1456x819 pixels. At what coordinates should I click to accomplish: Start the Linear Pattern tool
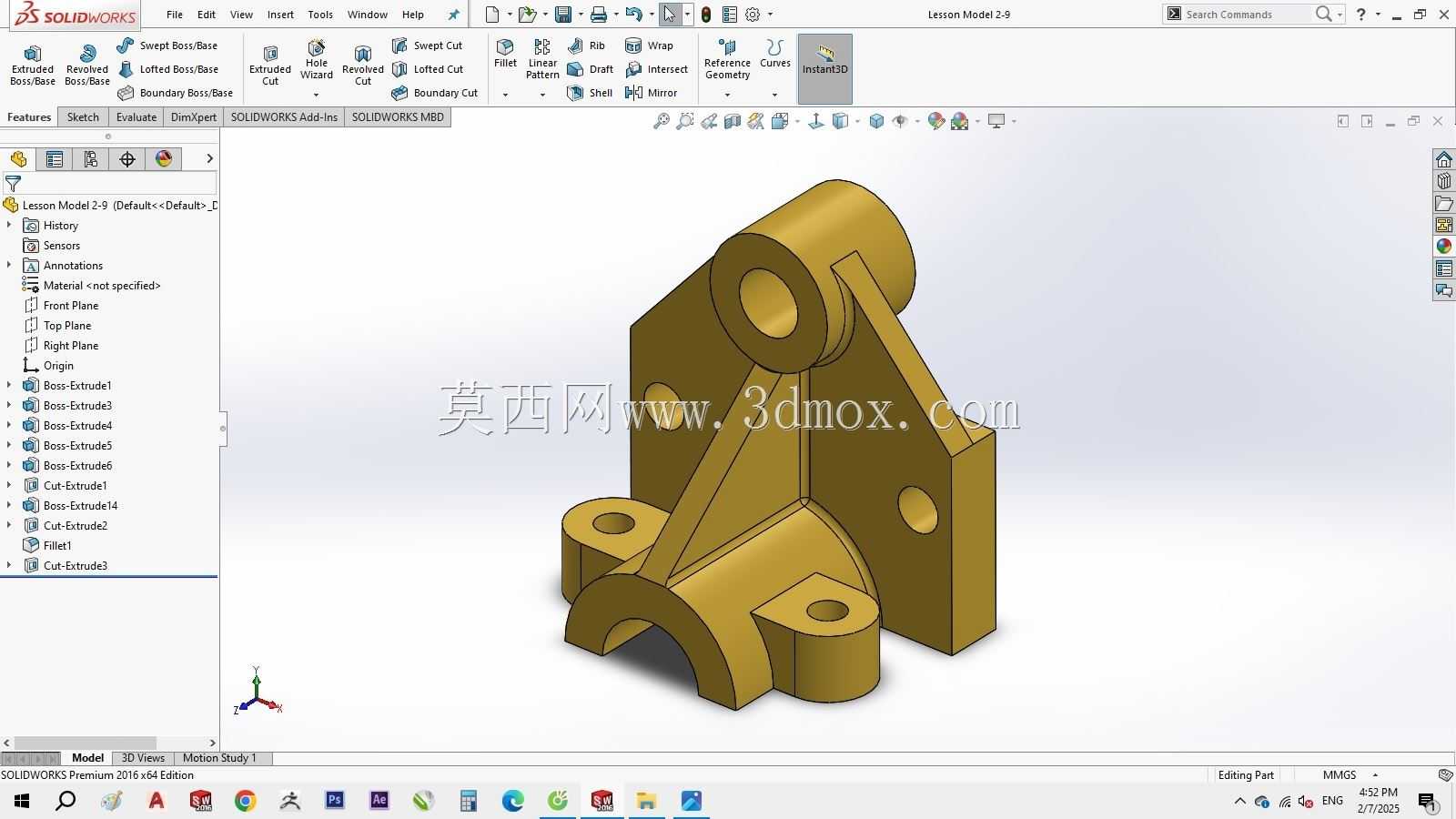(x=542, y=59)
